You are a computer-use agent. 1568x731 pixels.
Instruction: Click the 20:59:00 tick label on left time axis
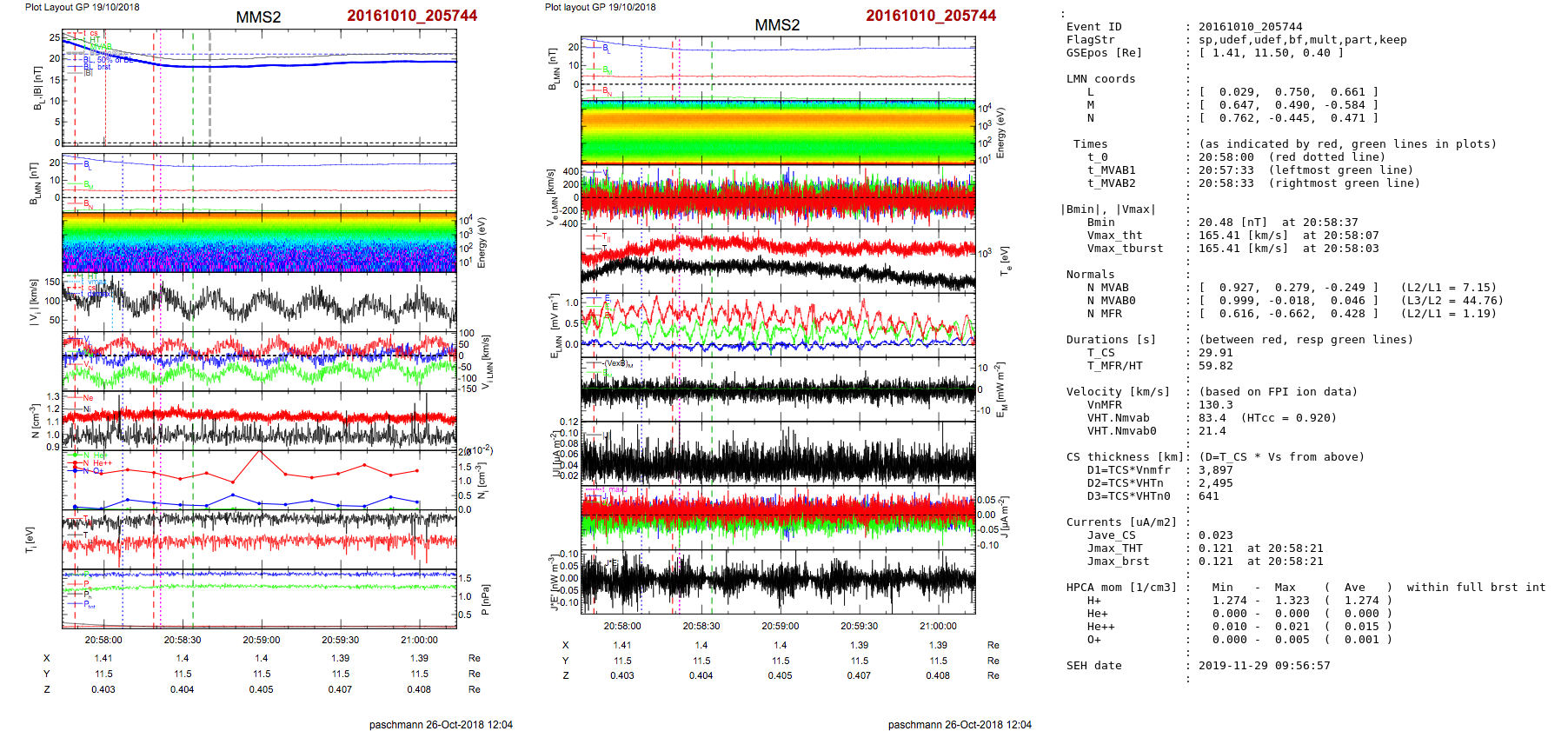pyautogui.click(x=261, y=640)
